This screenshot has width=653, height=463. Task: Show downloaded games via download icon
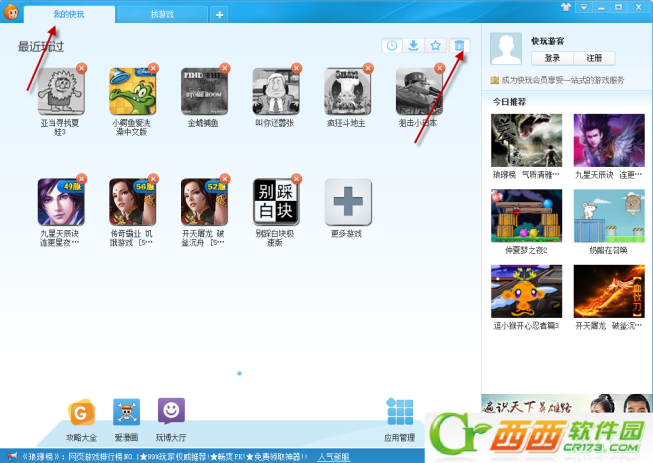tap(414, 45)
